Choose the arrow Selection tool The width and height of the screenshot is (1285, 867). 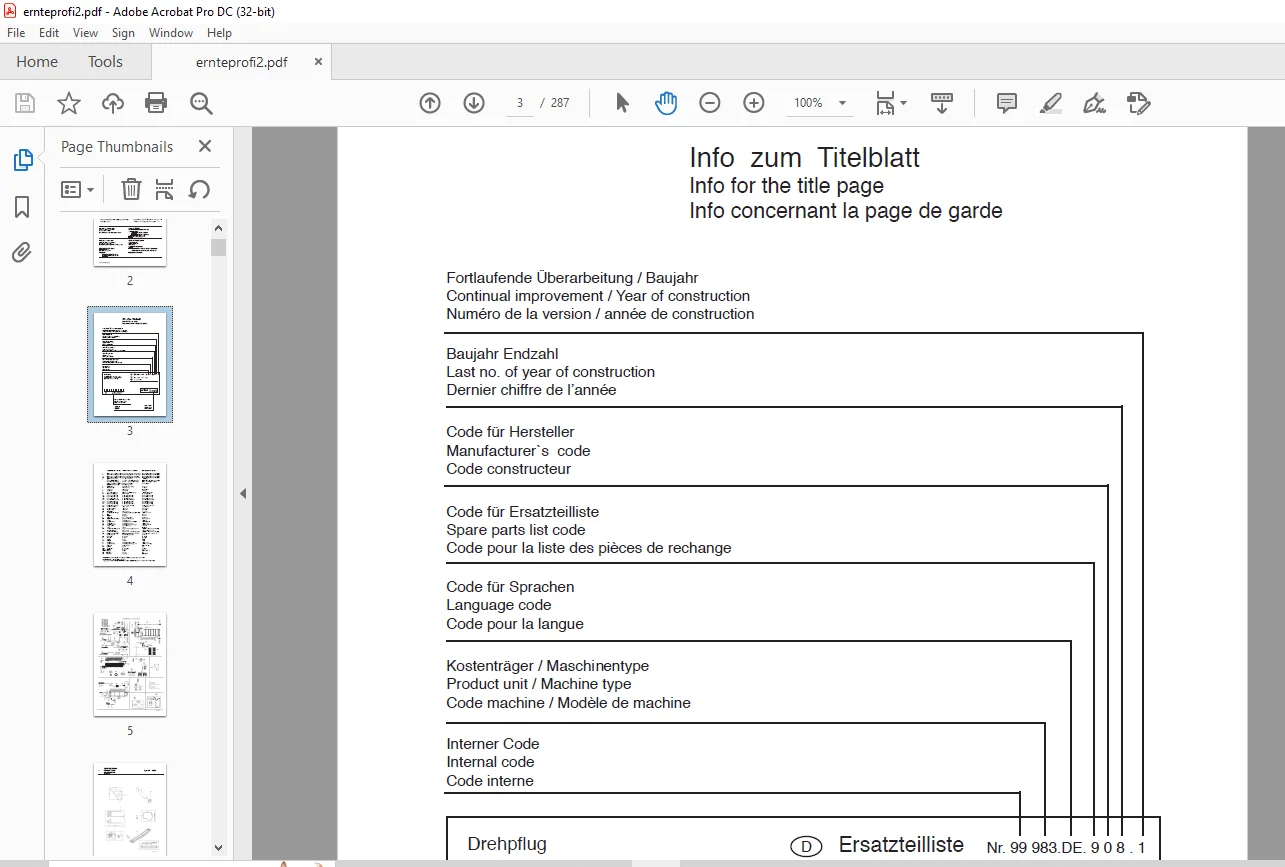(x=622, y=103)
